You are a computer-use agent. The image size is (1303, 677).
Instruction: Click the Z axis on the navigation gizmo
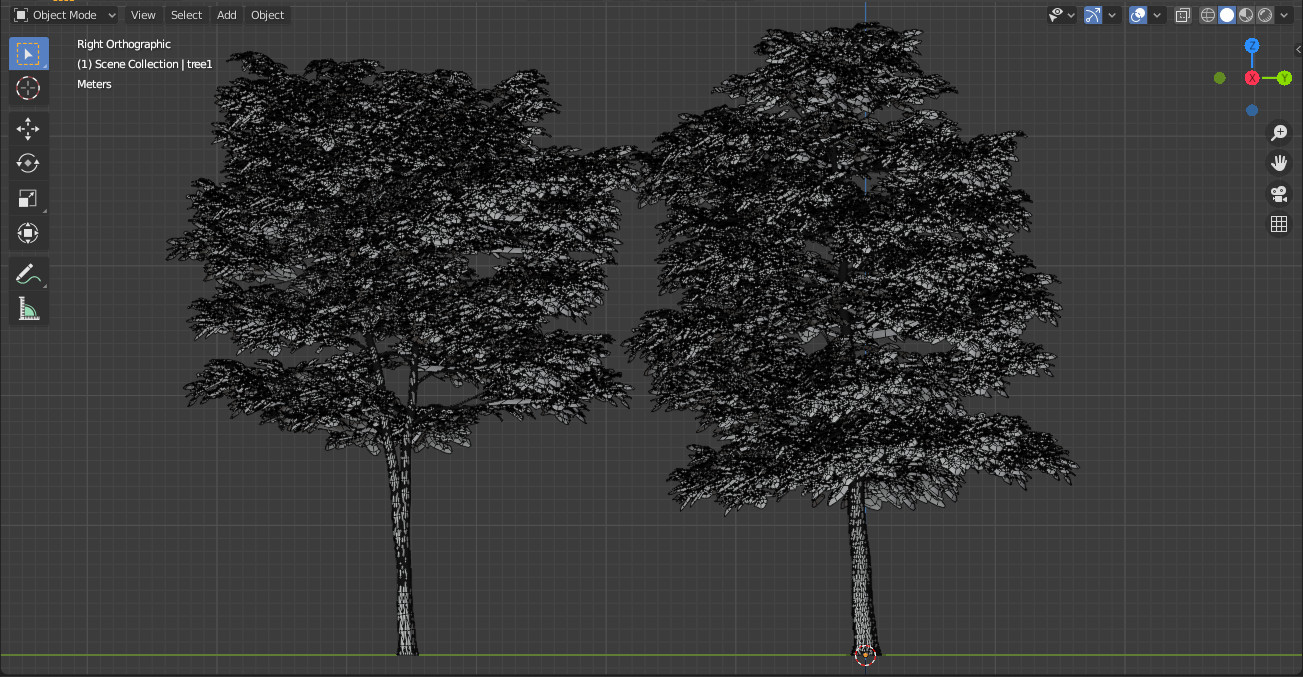[1252, 45]
